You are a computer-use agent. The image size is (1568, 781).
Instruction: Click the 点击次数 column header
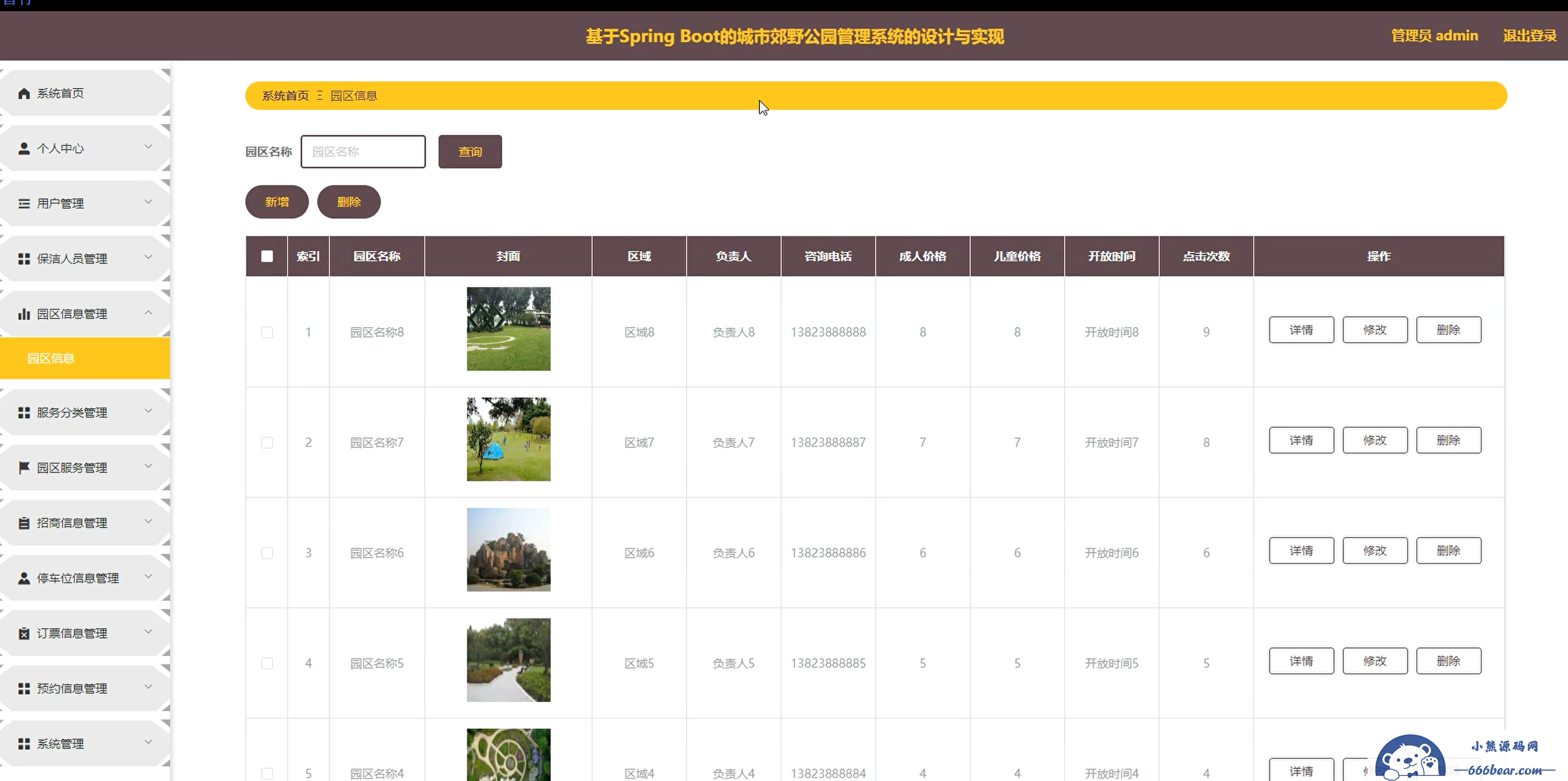pos(1206,256)
